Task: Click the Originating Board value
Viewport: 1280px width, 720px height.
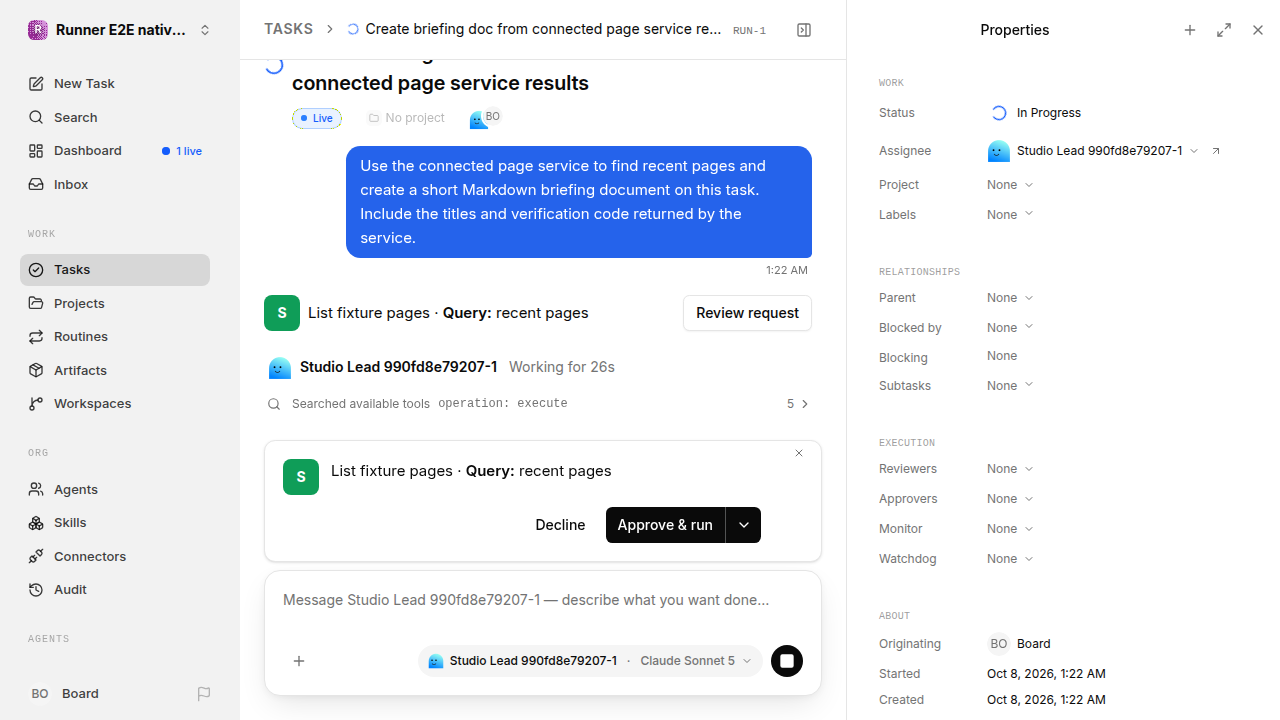Action: click(1020, 644)
